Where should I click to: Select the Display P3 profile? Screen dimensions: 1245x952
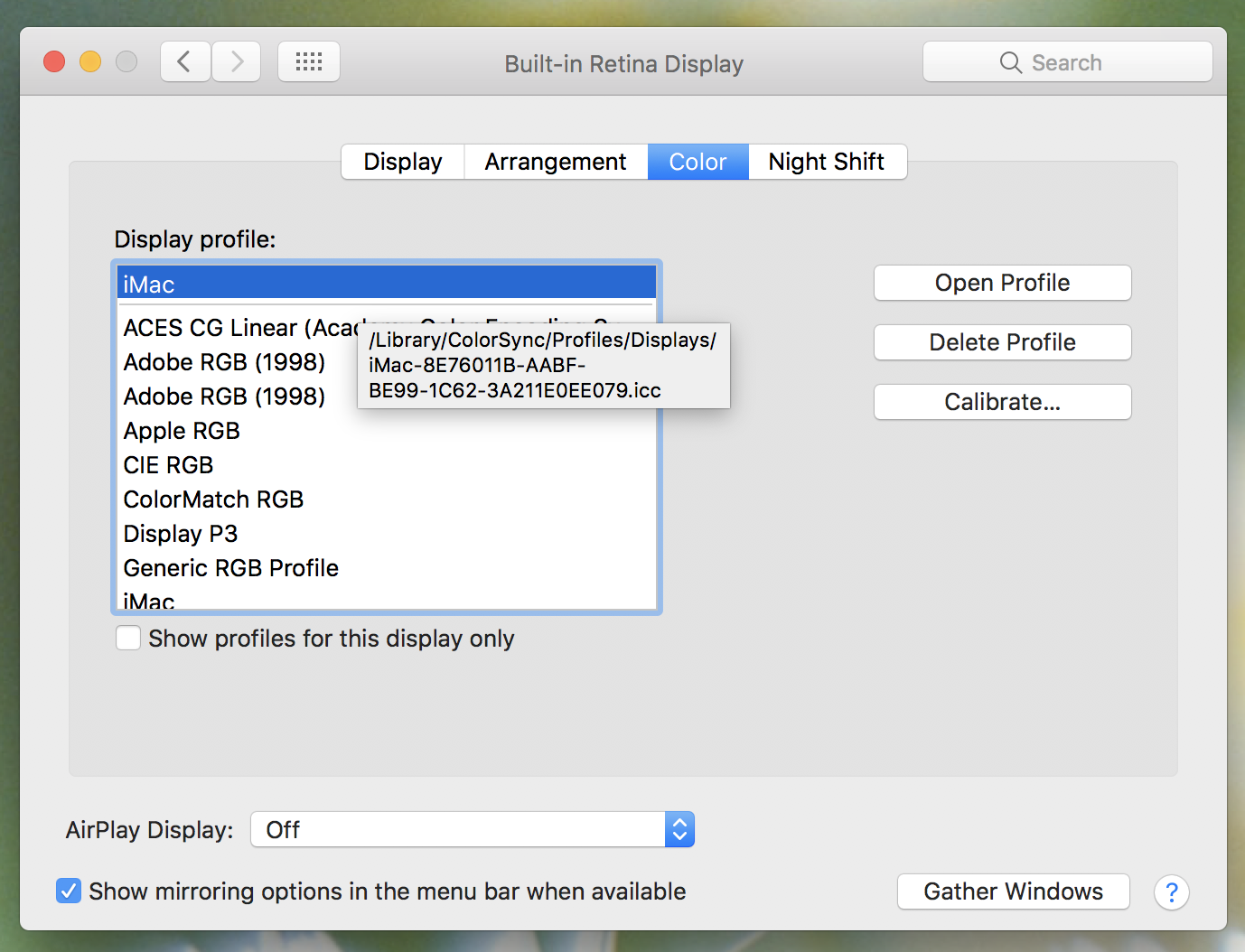387,534
